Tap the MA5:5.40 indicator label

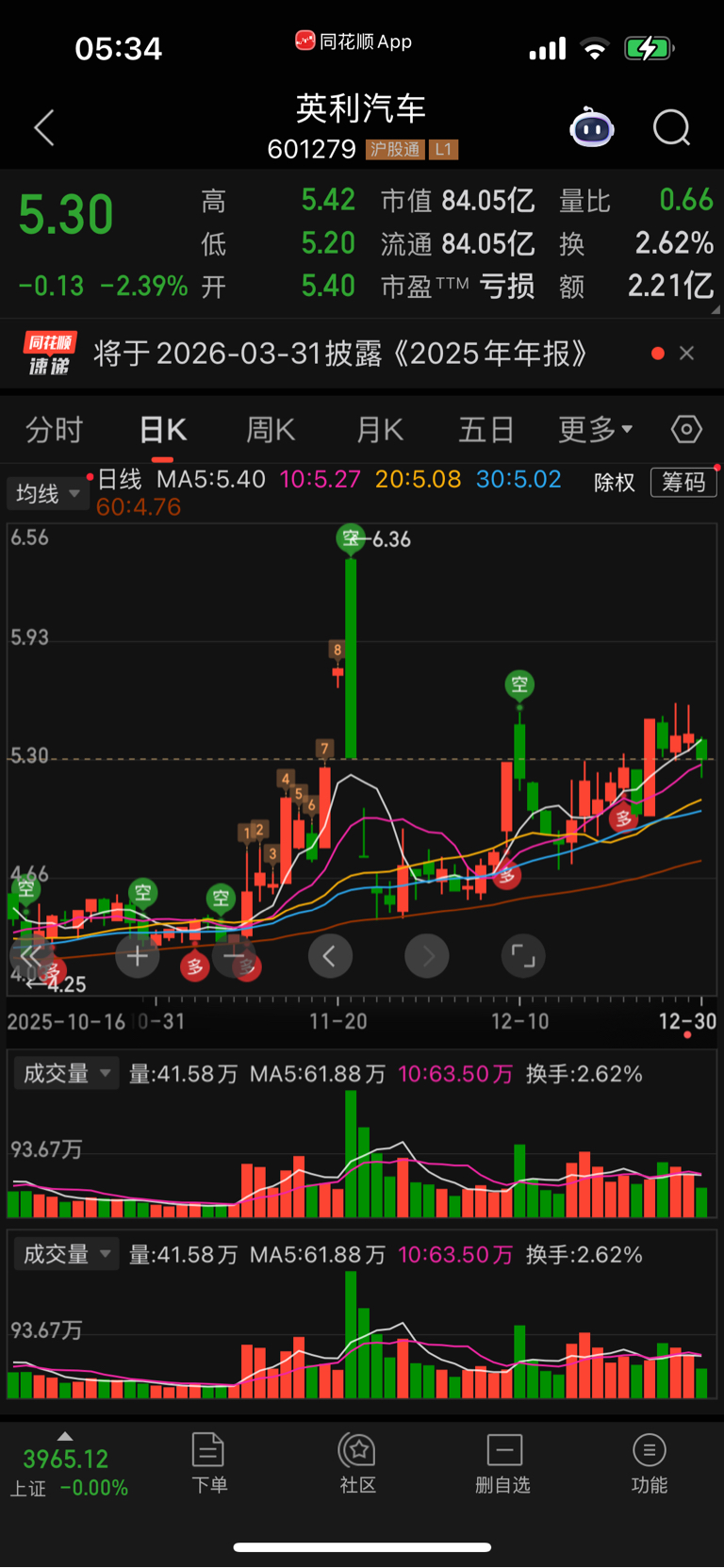[x=211, y=479]
